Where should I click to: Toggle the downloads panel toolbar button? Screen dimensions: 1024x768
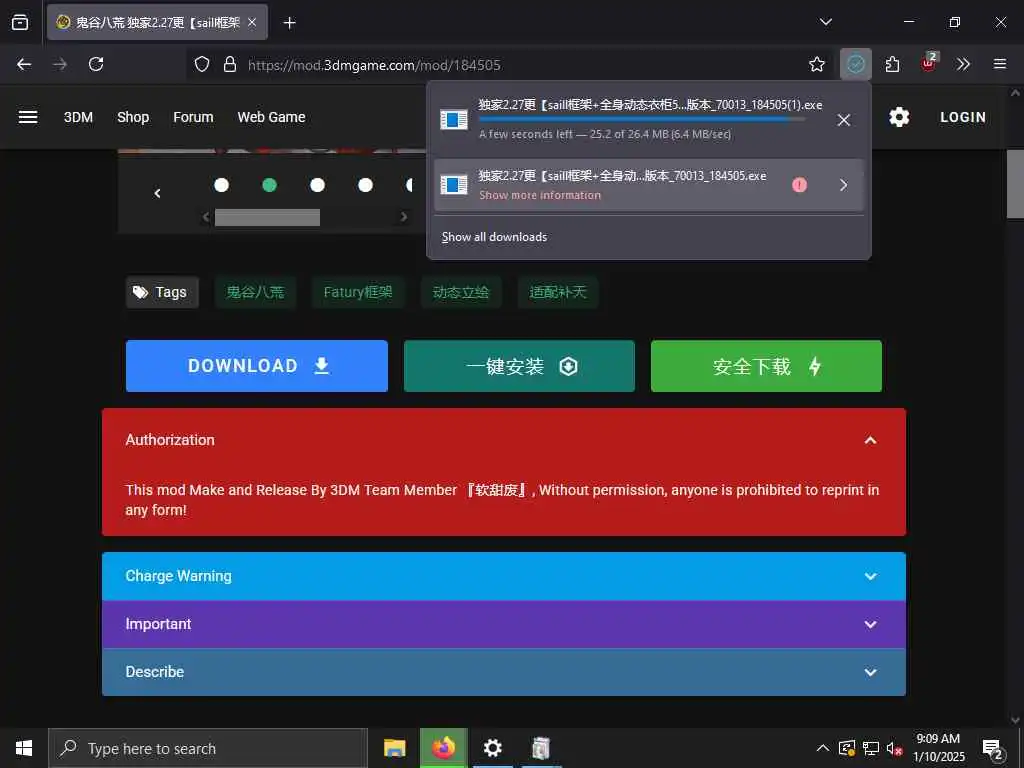click(856, 64)
